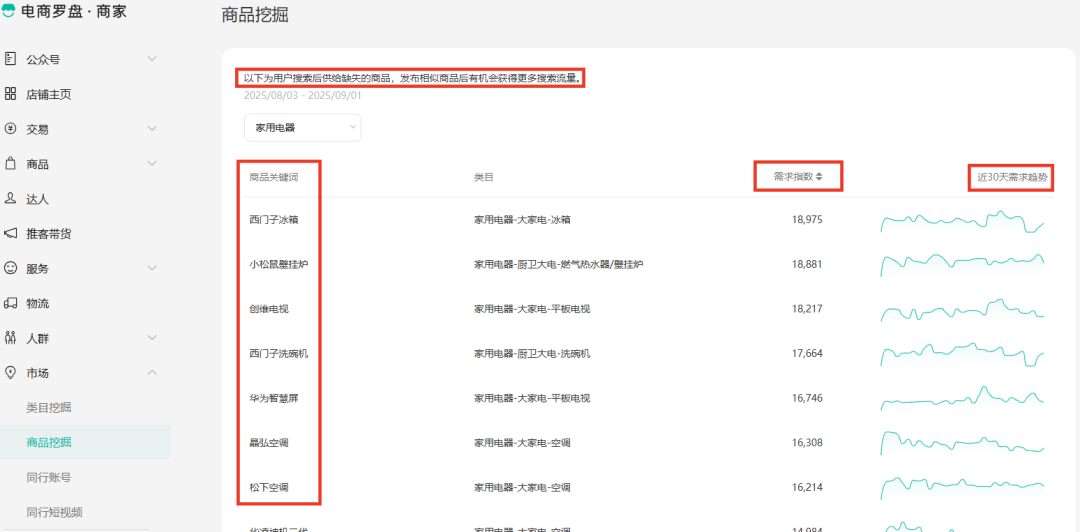1080x532 pixels.
Task: Click the 电商罗盘 logo icon
Action: (9, 12)
